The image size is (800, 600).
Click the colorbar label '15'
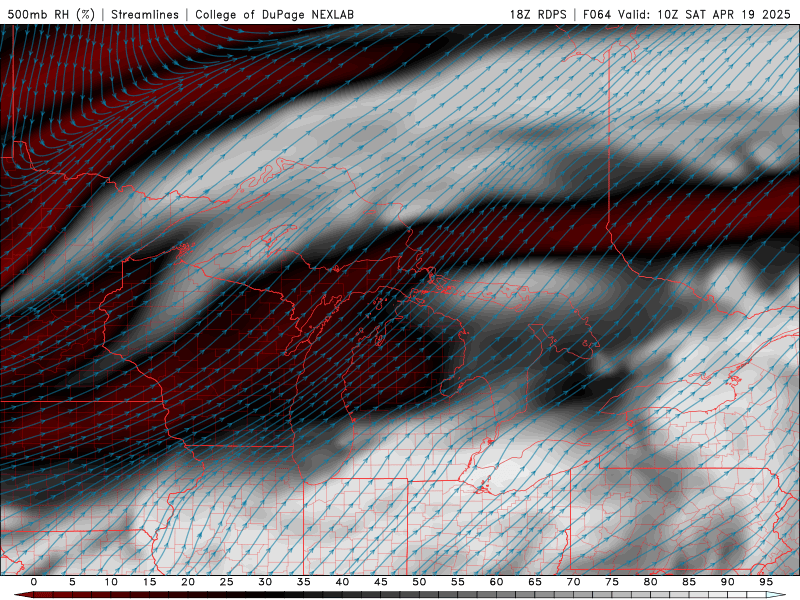coord(149,582)
